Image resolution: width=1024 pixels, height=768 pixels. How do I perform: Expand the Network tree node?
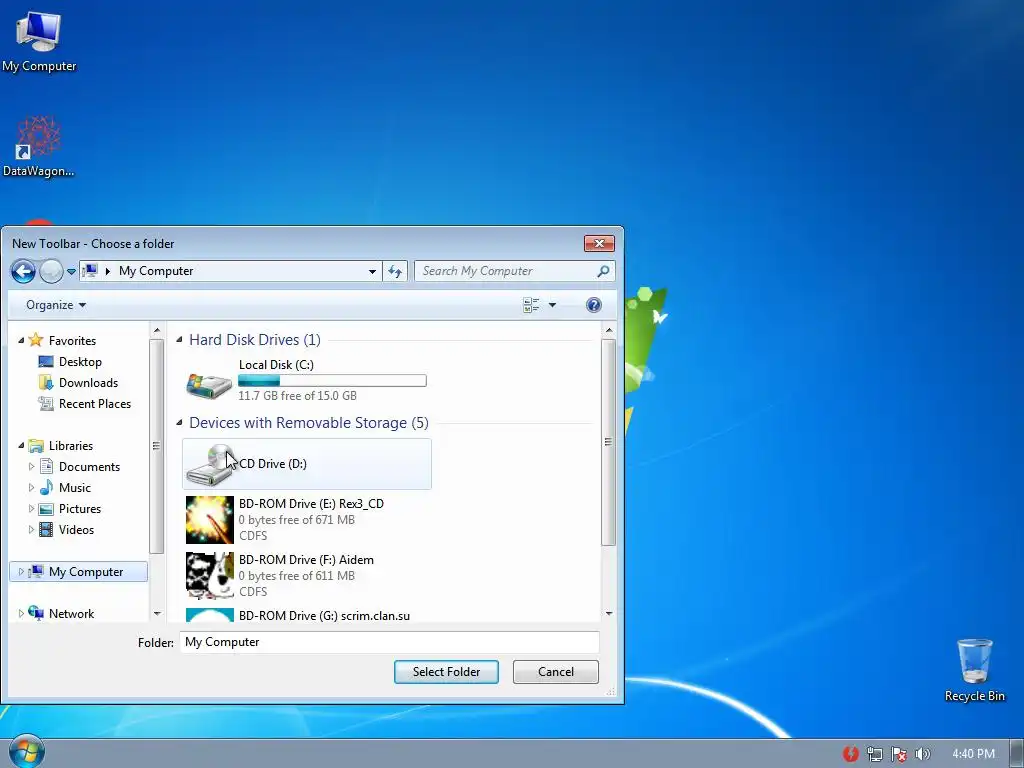click(21, 613)
